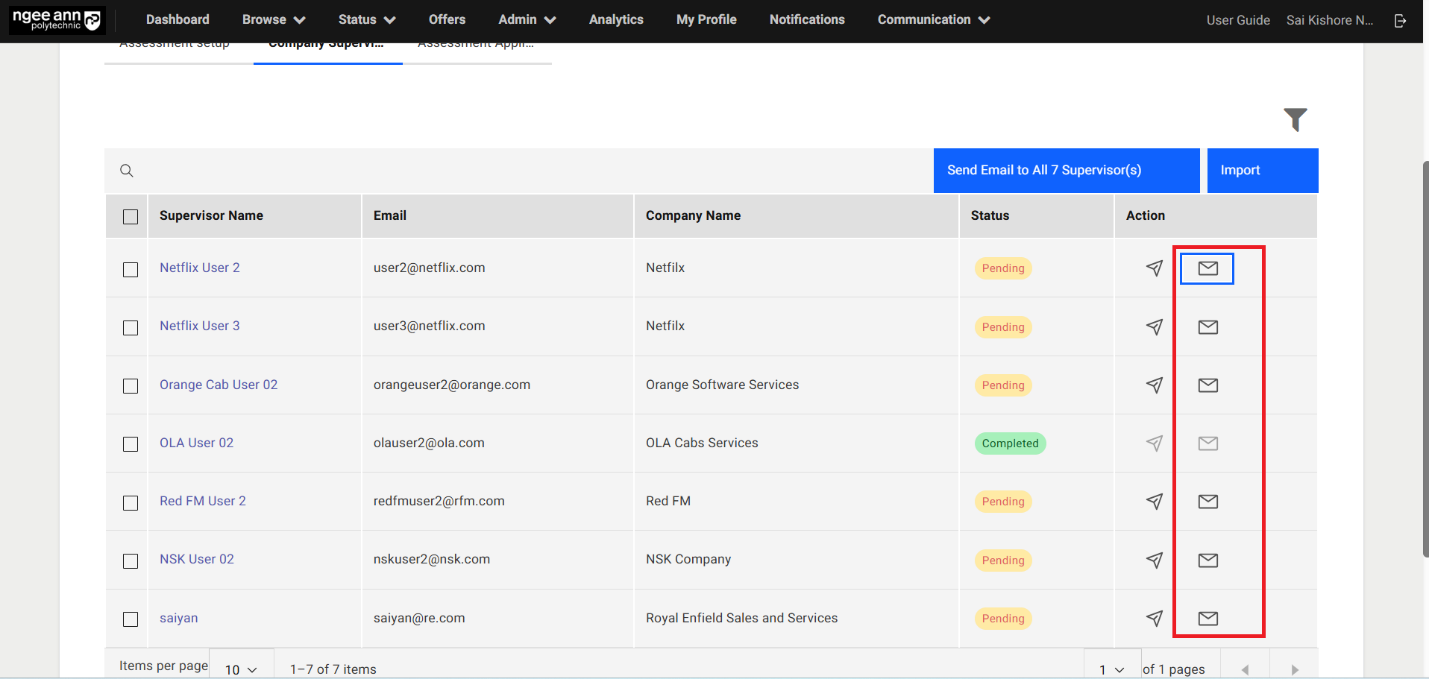
Task: Click the filter funnel icon
Action: tap(1295, 120)
